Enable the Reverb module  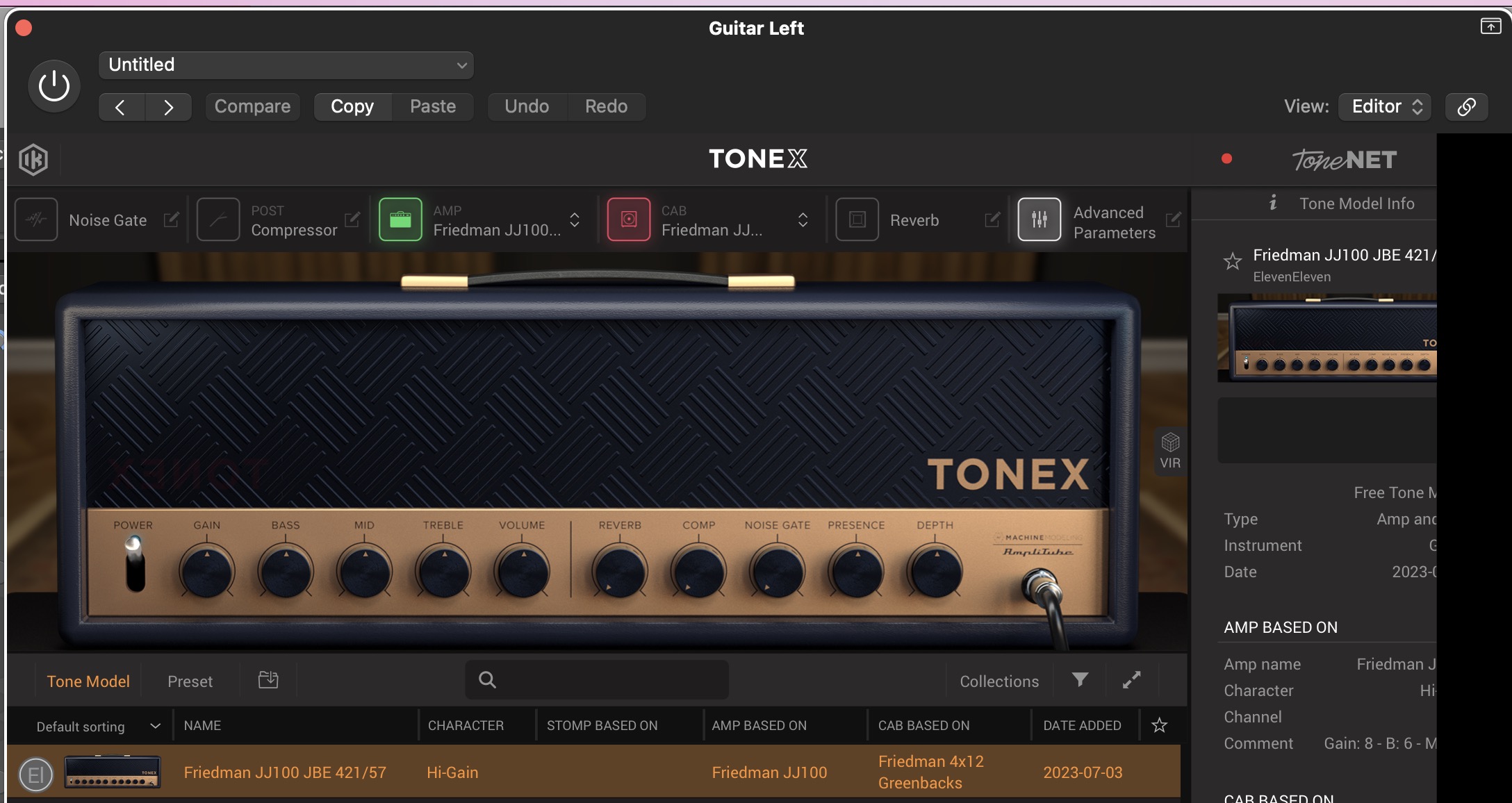[857, 220]
